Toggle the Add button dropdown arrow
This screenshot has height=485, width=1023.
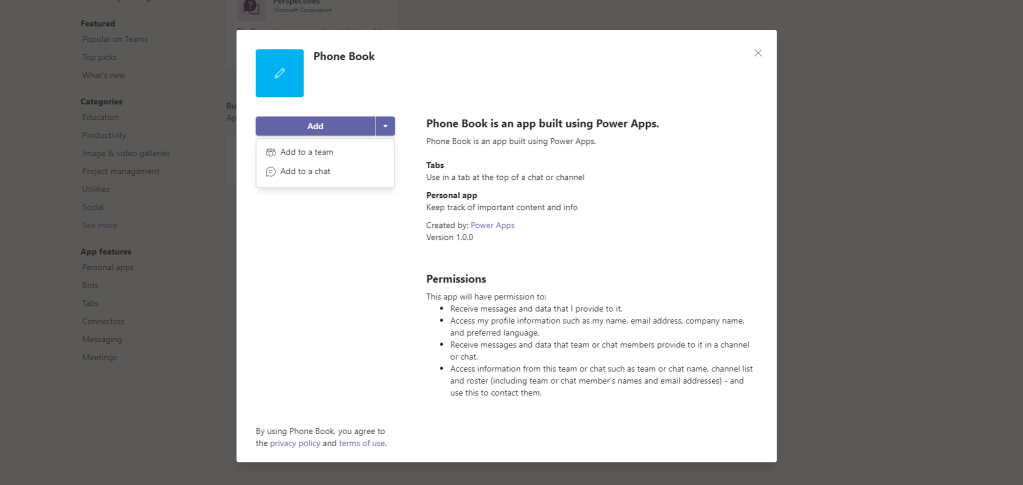(385, 126)
